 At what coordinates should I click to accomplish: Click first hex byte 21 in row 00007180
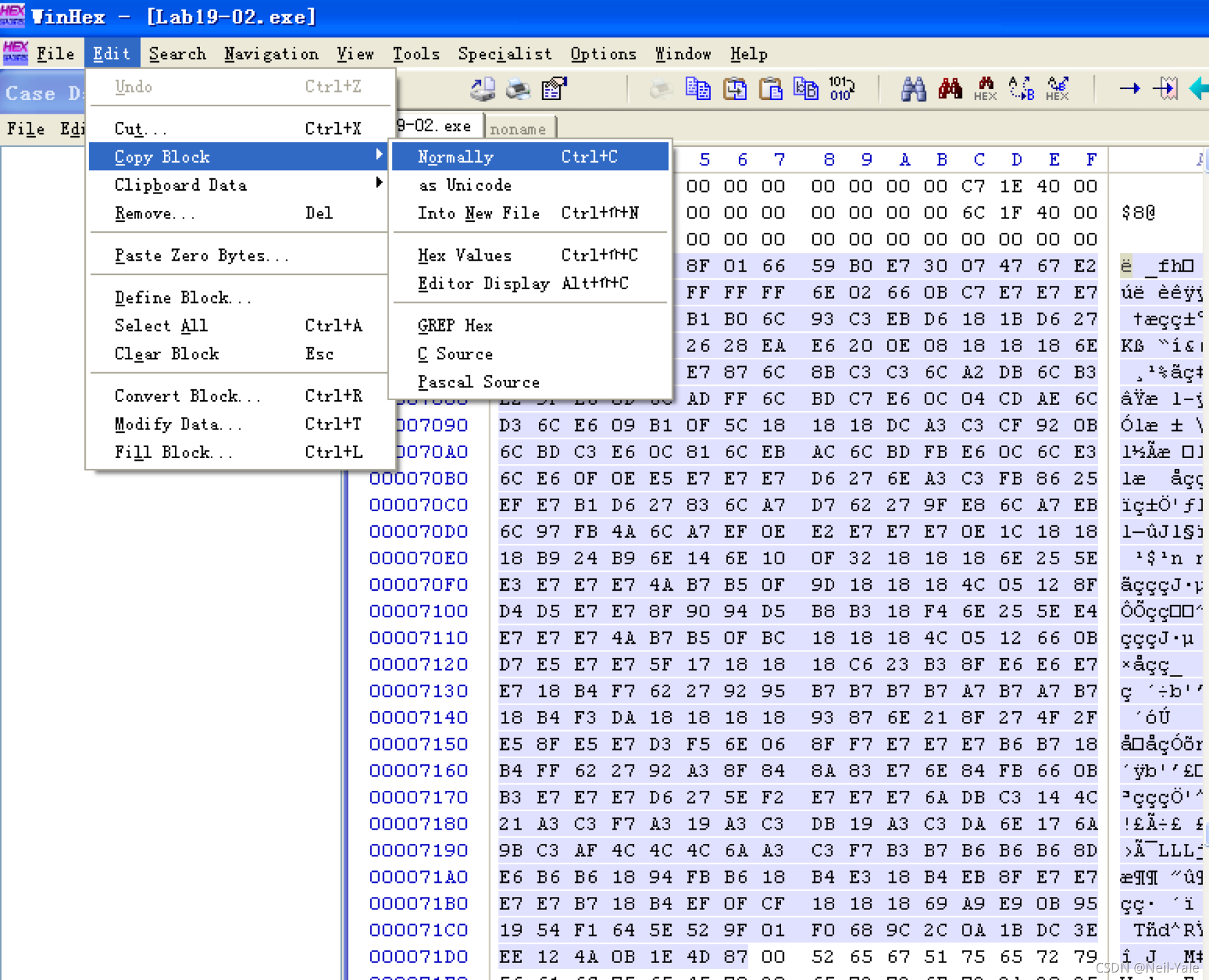[510, 824]
